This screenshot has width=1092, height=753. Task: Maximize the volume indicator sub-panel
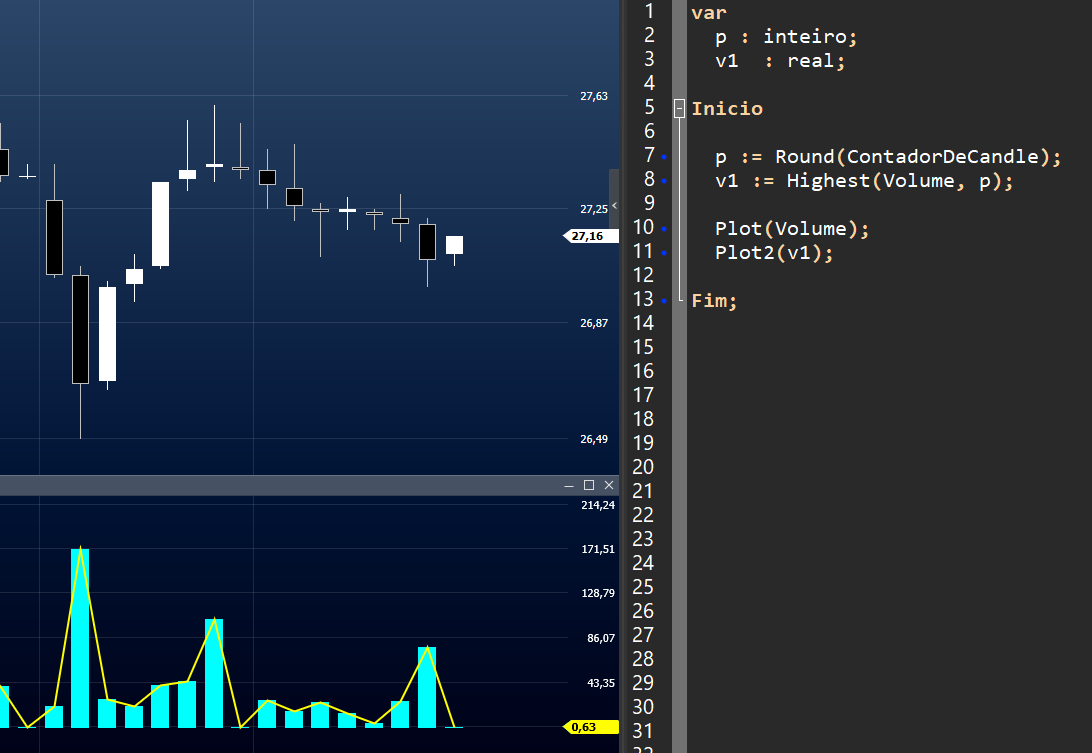pos(588,485)
